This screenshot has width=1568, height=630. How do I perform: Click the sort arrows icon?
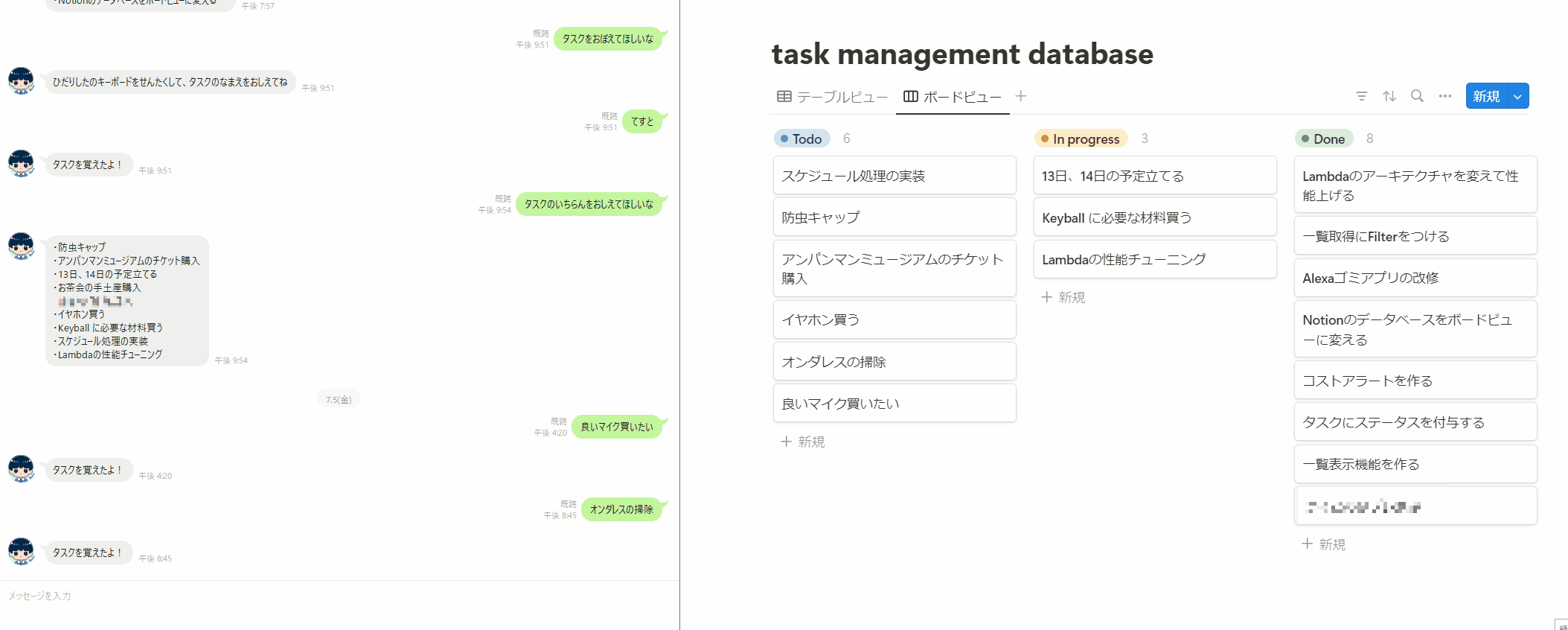click(1389, 96)
